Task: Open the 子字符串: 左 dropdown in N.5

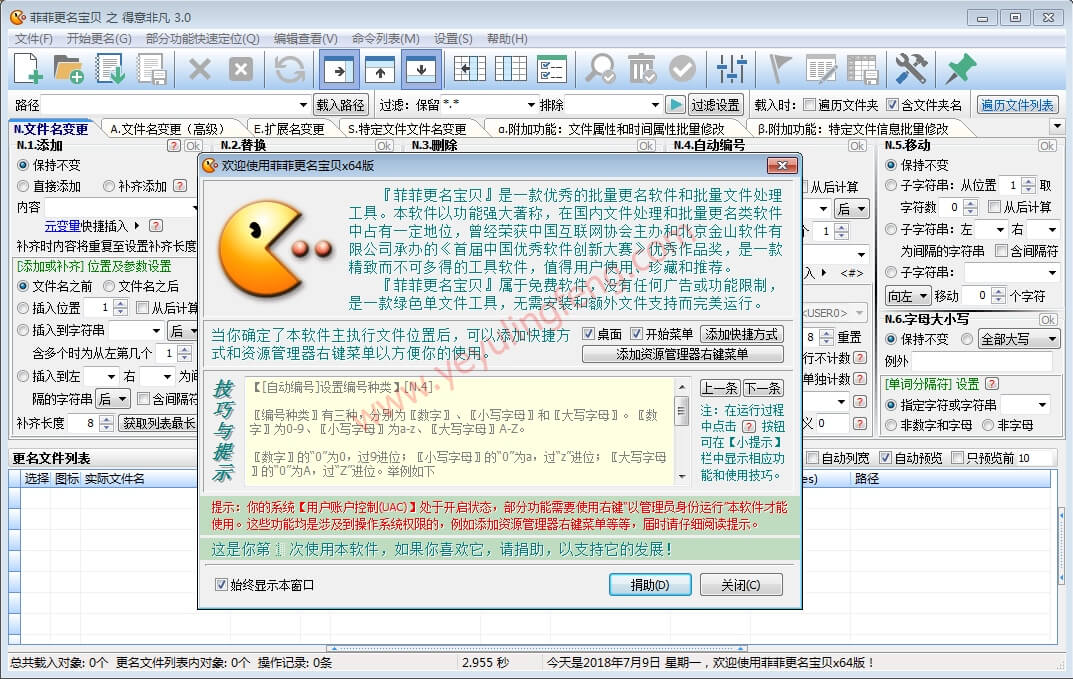Action: click(x=1000, y=229)
